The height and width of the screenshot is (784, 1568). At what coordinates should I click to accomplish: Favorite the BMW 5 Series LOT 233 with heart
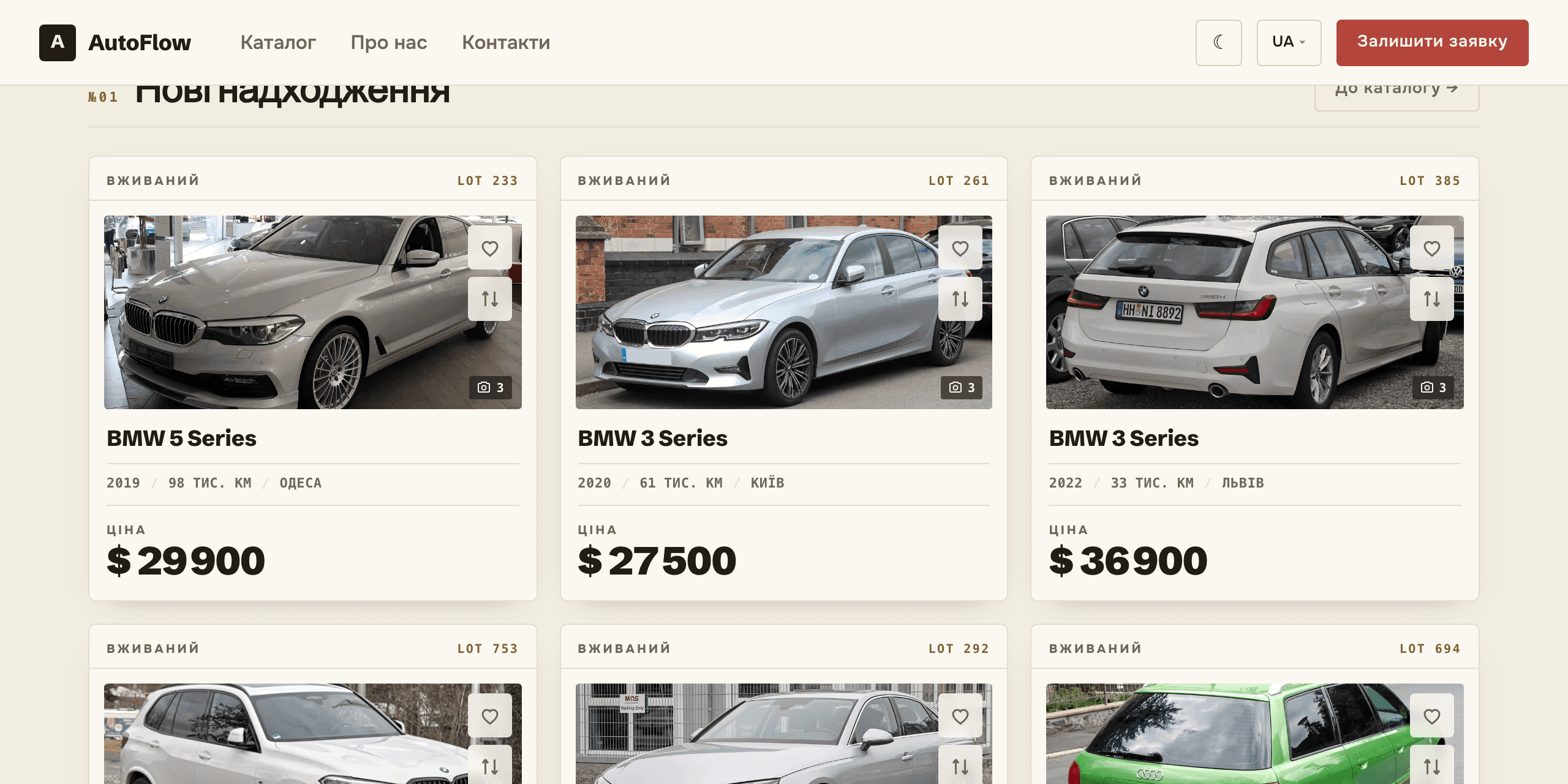(489, 248)
